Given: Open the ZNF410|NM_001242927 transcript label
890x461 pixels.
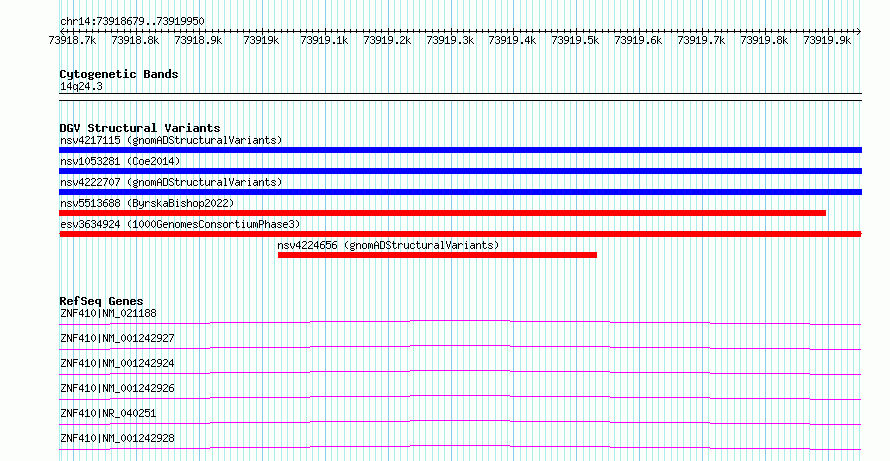Looking at the screenshot, I should [117, 338].
